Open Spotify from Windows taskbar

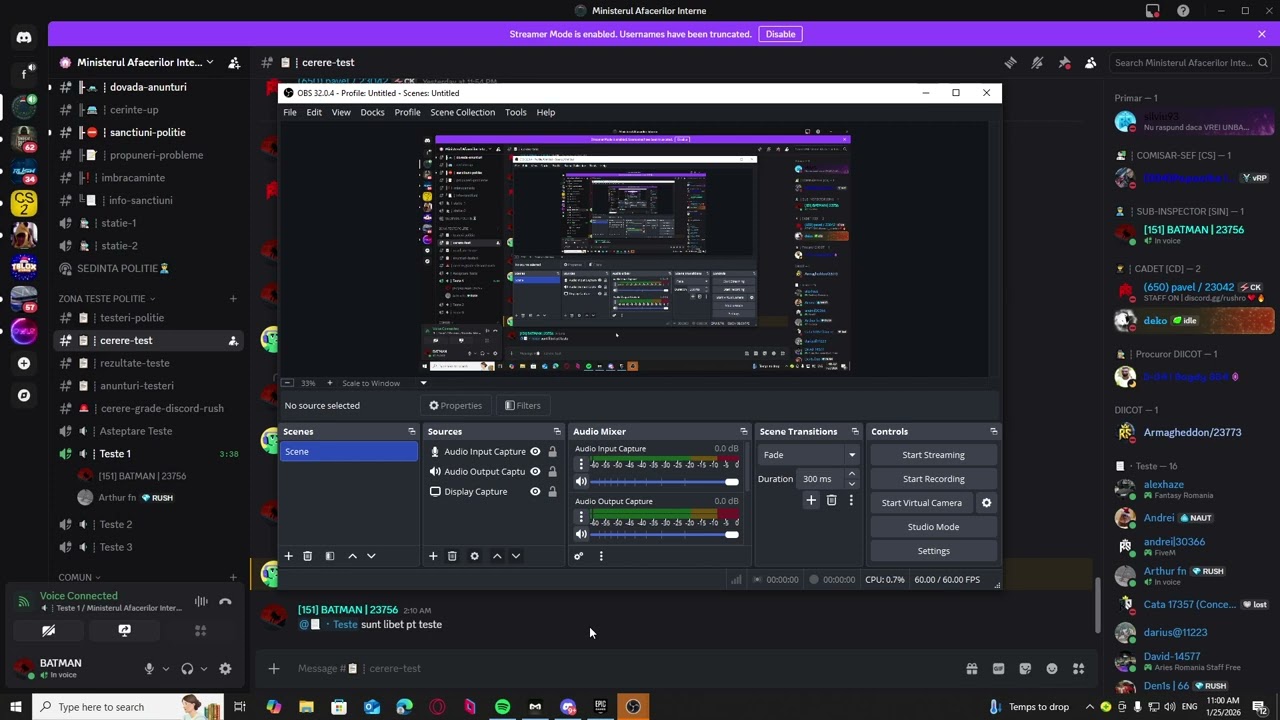tap(503, 707)
